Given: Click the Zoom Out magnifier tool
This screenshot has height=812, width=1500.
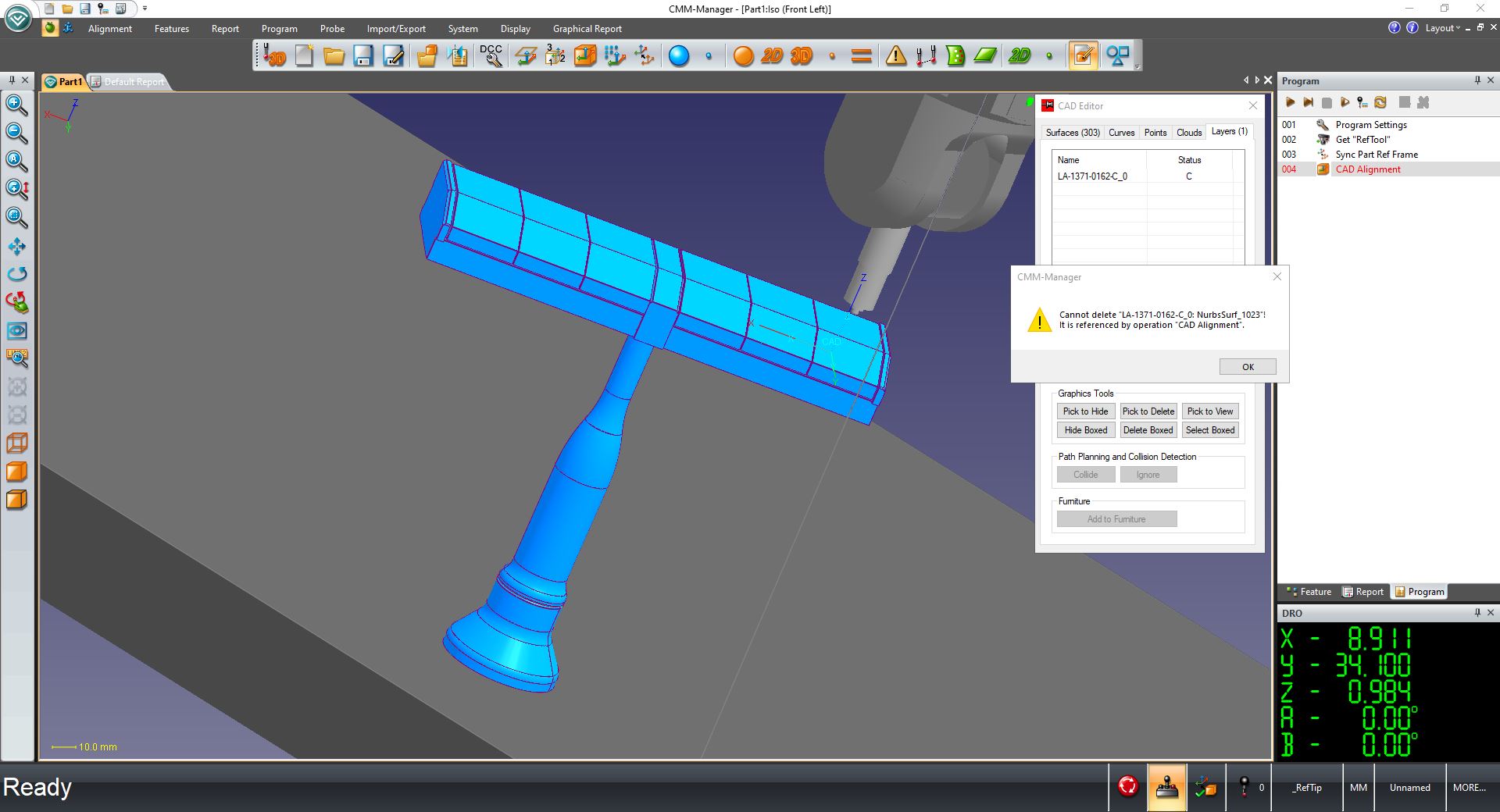Looking at the screenshot, I should [x=16, y=133].
